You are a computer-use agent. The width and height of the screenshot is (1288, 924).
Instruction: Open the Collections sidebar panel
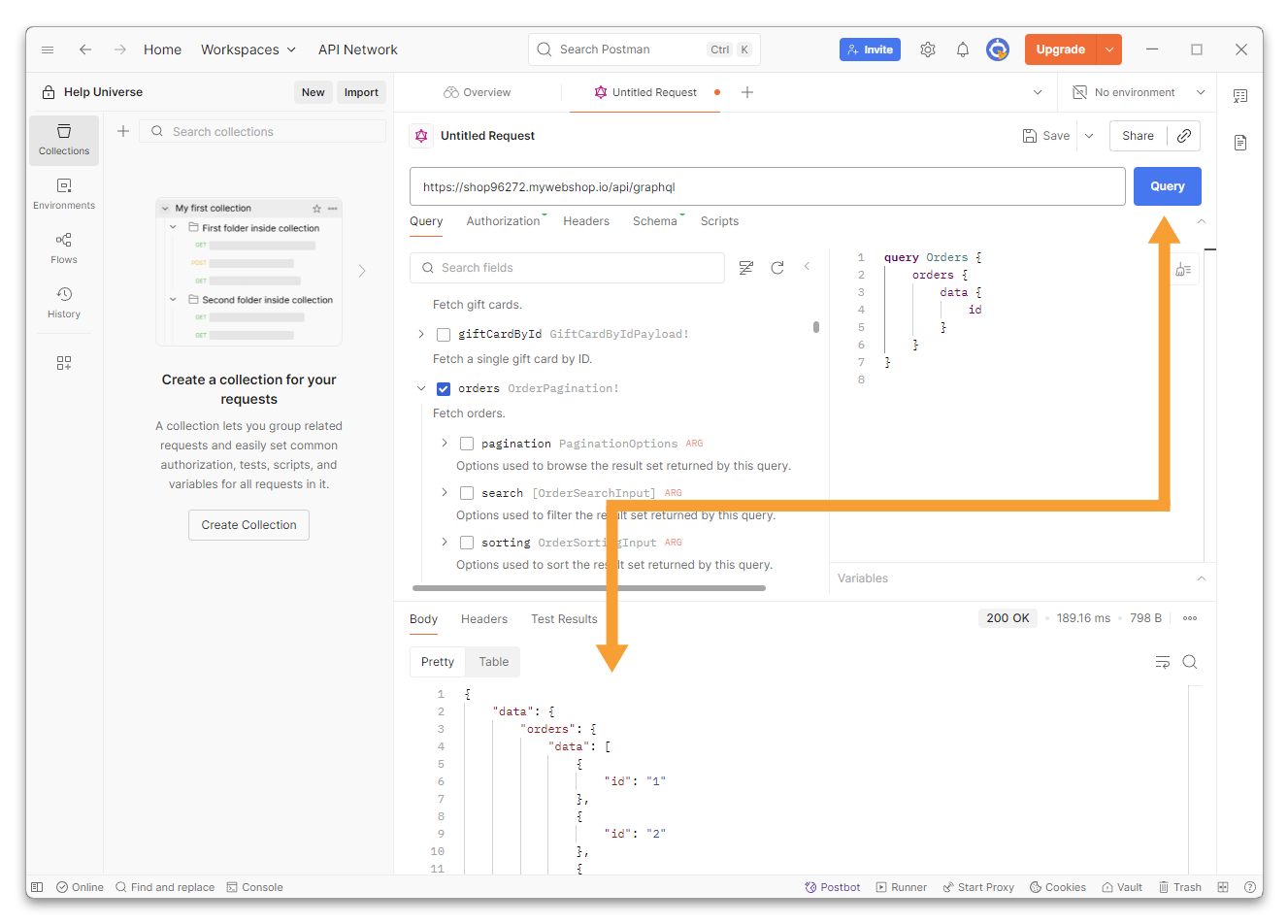tap(64, 140)
